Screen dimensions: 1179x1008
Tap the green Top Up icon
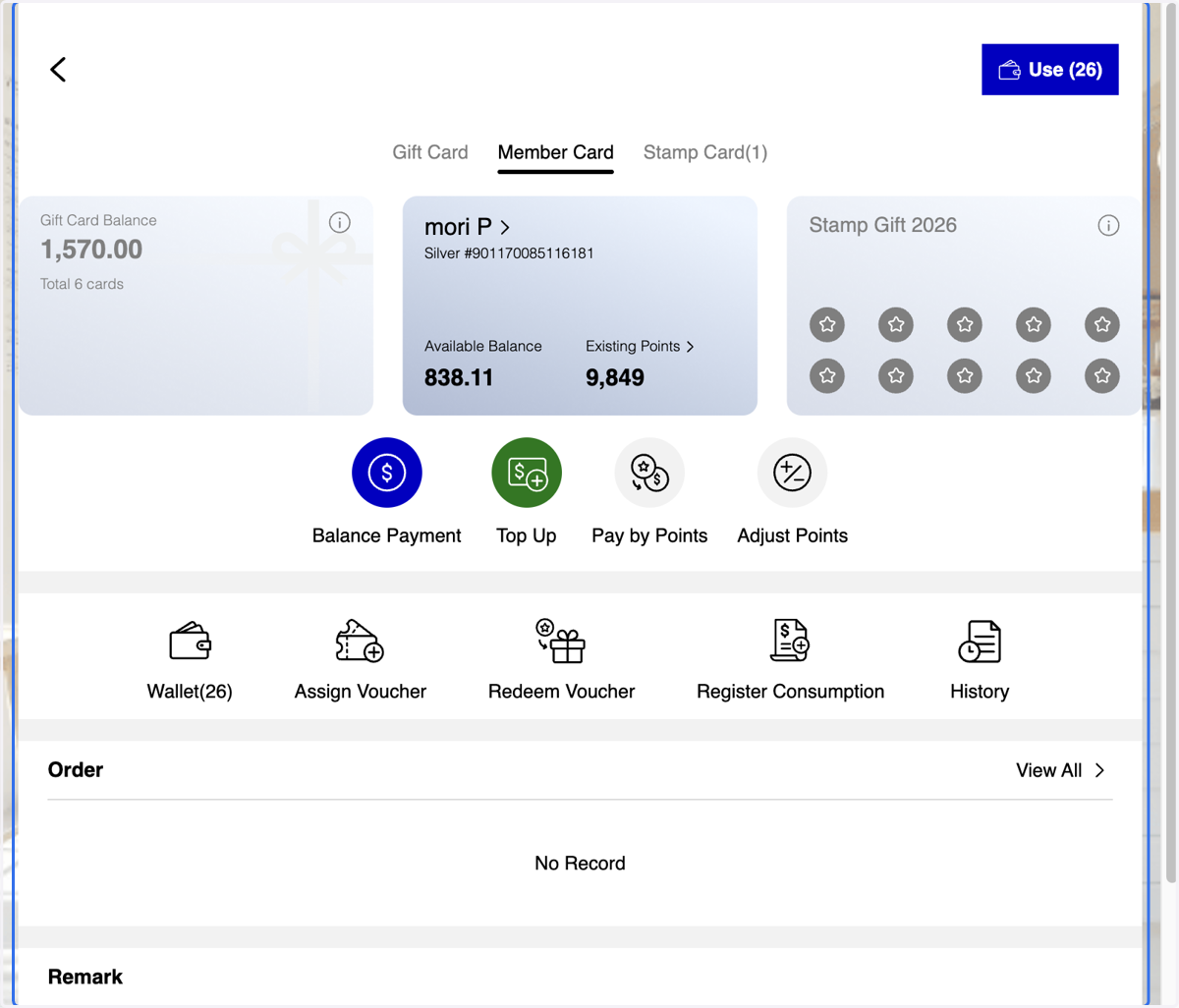pyautogui.click(x=527, y=473)
